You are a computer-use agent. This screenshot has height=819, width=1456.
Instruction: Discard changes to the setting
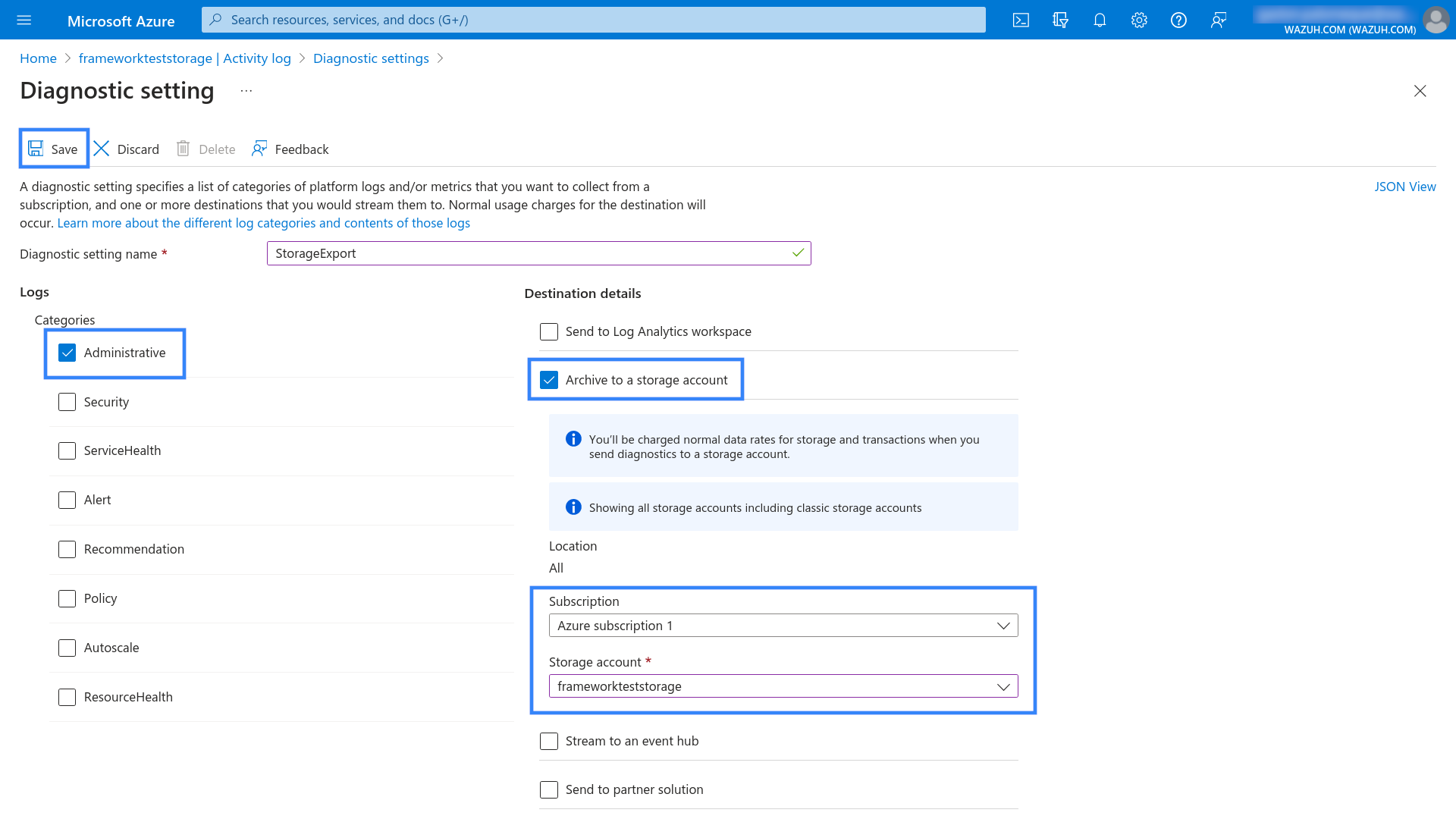click(x=127, y=149)
